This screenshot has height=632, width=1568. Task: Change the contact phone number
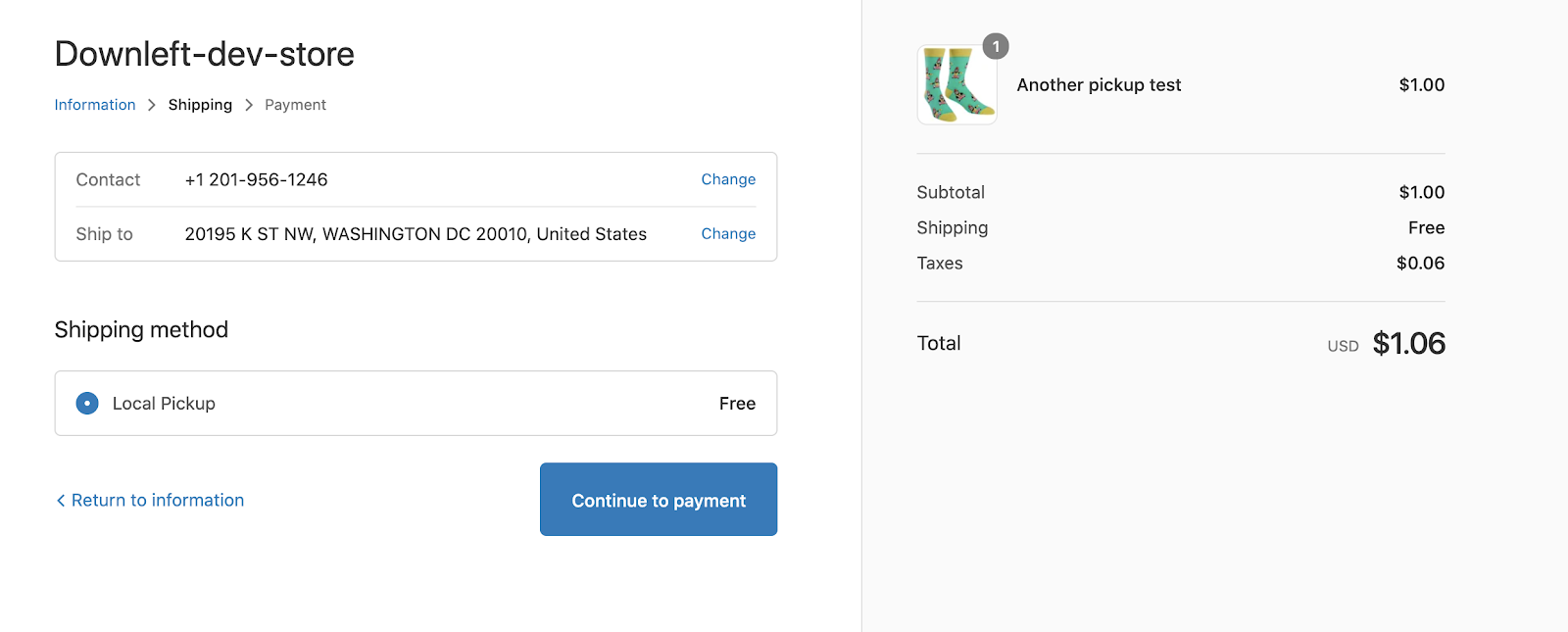tap(728, 179)
